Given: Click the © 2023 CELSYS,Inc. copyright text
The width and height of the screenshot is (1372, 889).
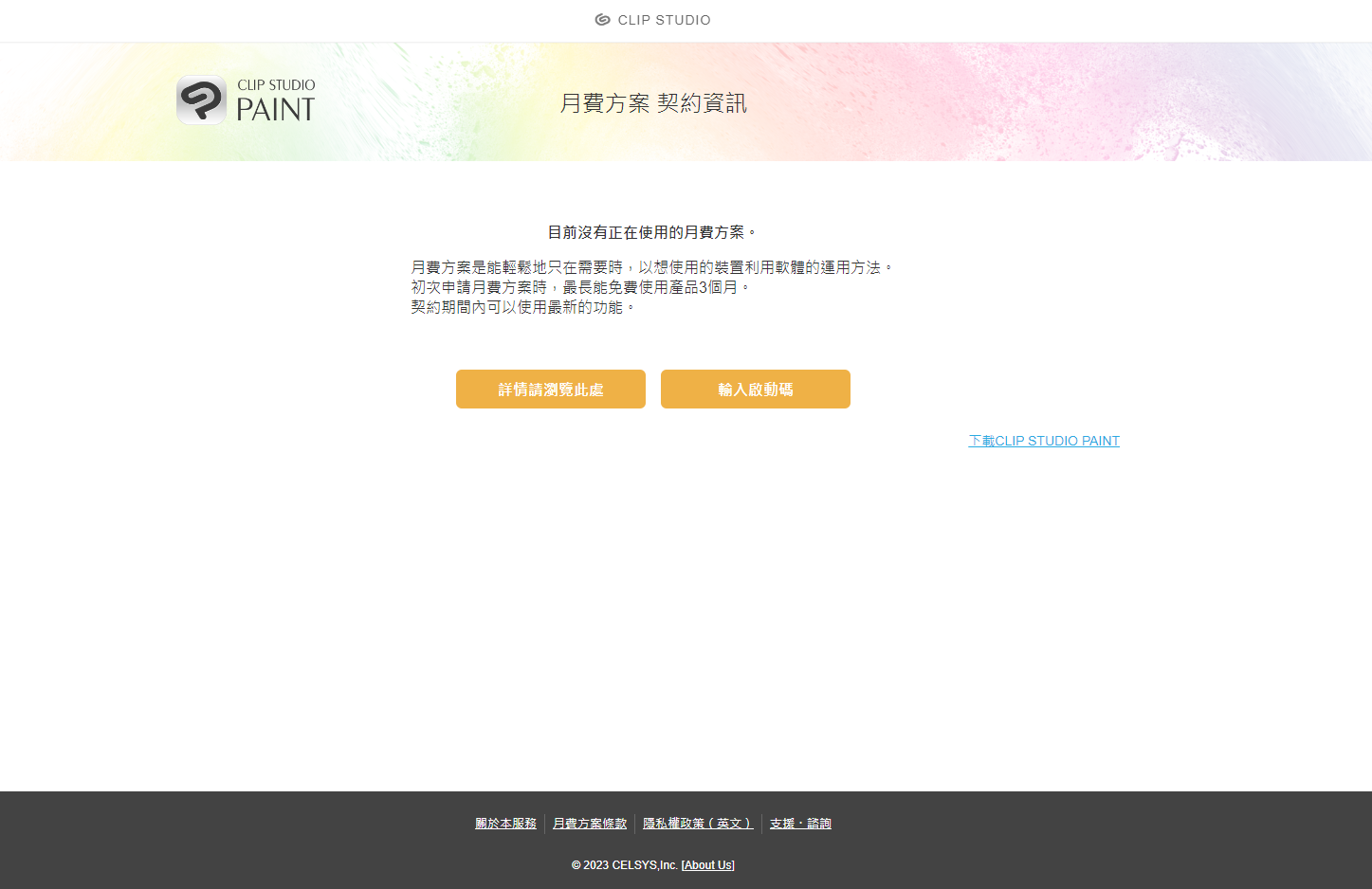Looking at the screenshot, I should (625, 865).
